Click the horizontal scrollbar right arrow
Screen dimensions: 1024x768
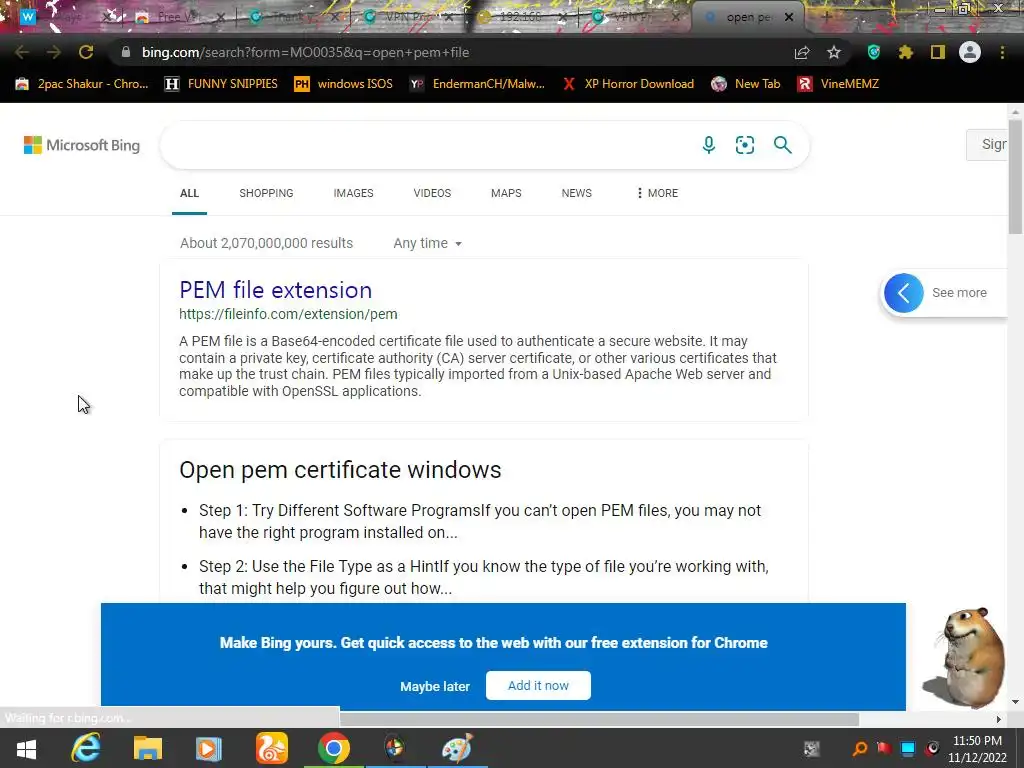point(998,719)
